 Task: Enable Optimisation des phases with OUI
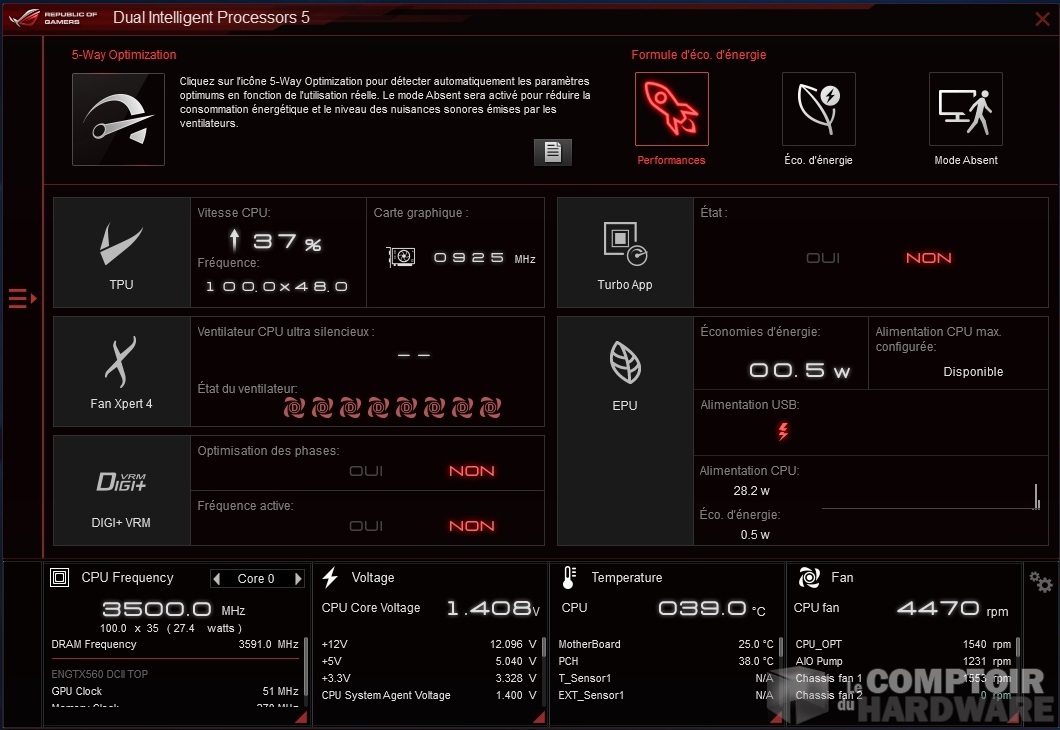click(366, 471)
